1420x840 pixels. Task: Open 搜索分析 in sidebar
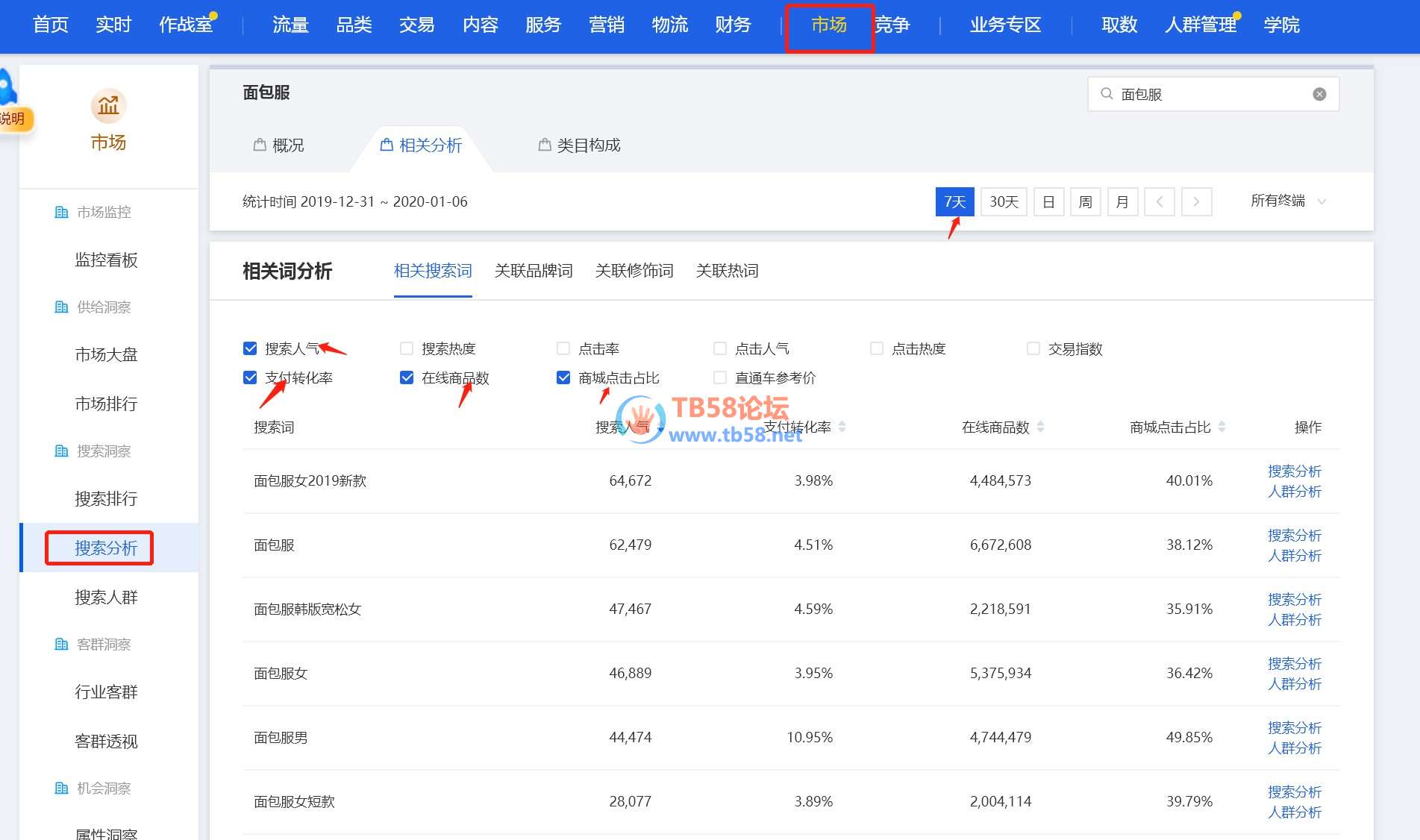(x=107, y=548)
